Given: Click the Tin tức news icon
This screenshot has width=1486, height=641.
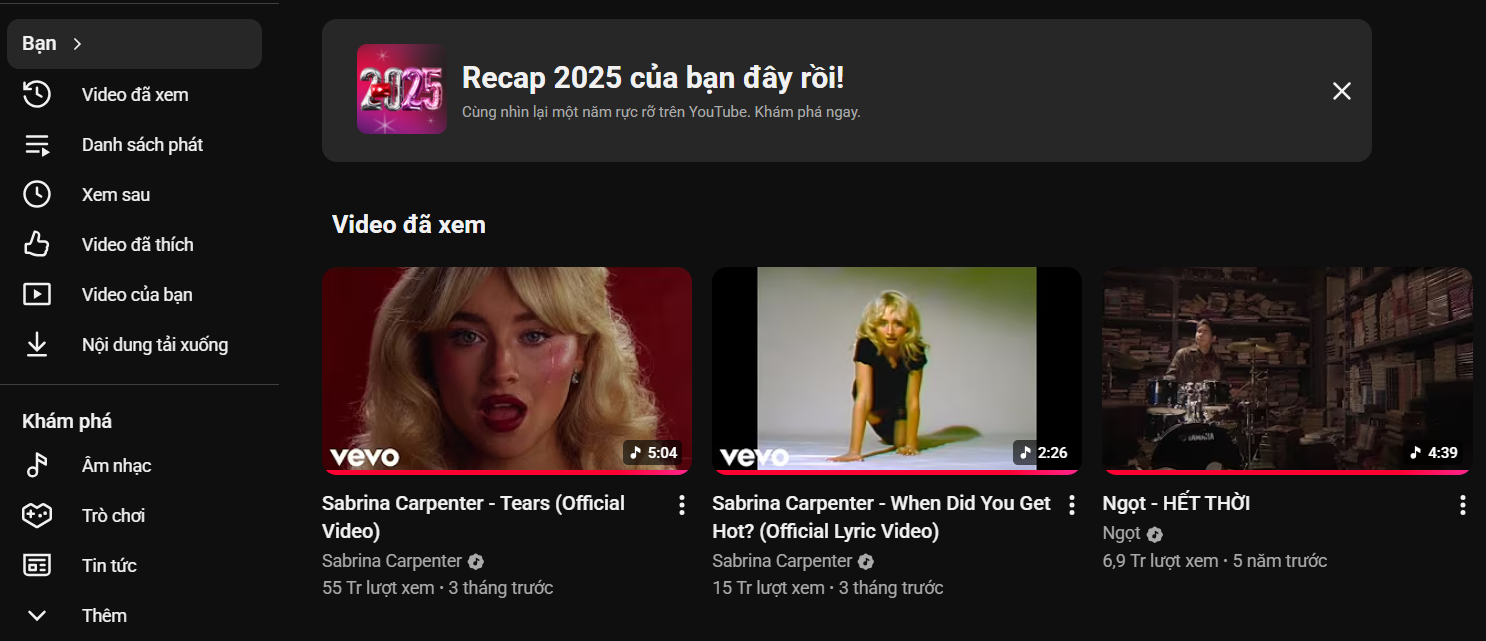Looking at the screenshot, I should 37,565.
